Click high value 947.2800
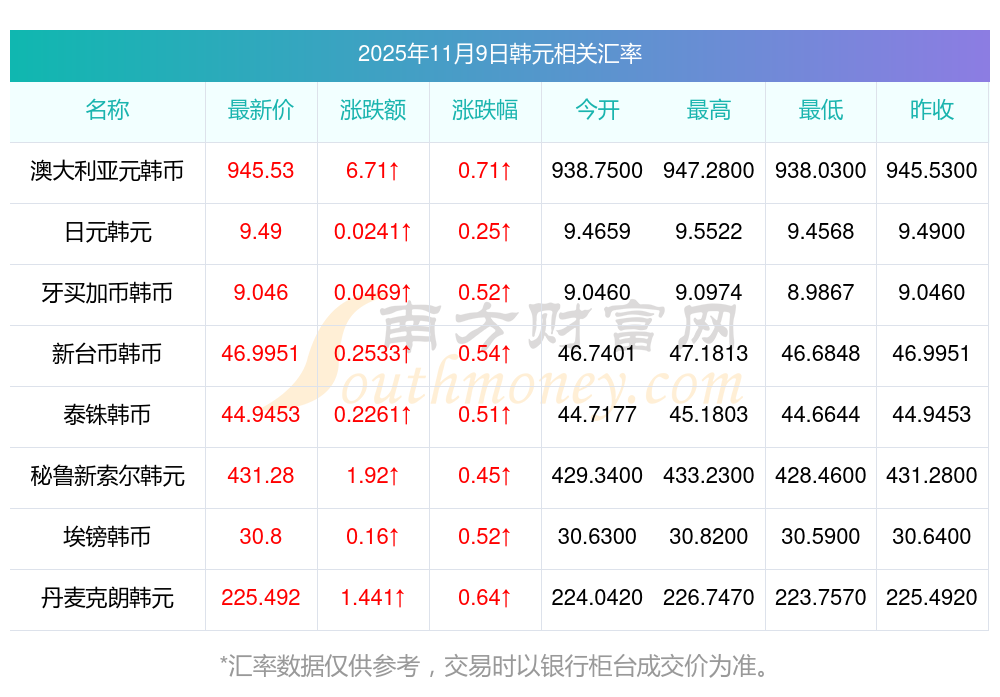1000x697 pixels. click(x=709, y=170)
